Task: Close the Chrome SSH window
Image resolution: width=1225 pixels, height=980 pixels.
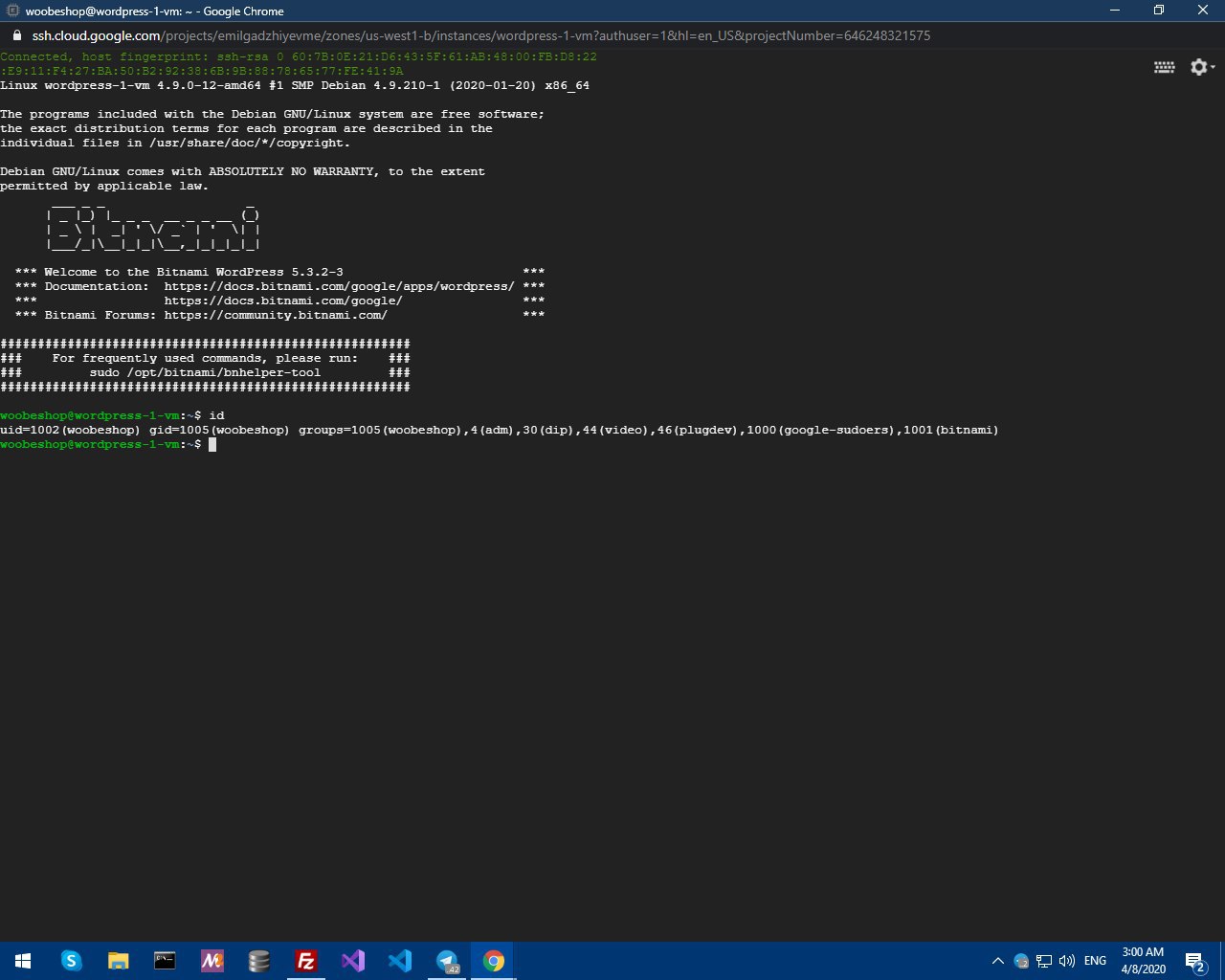Action: pos(1203,11)
